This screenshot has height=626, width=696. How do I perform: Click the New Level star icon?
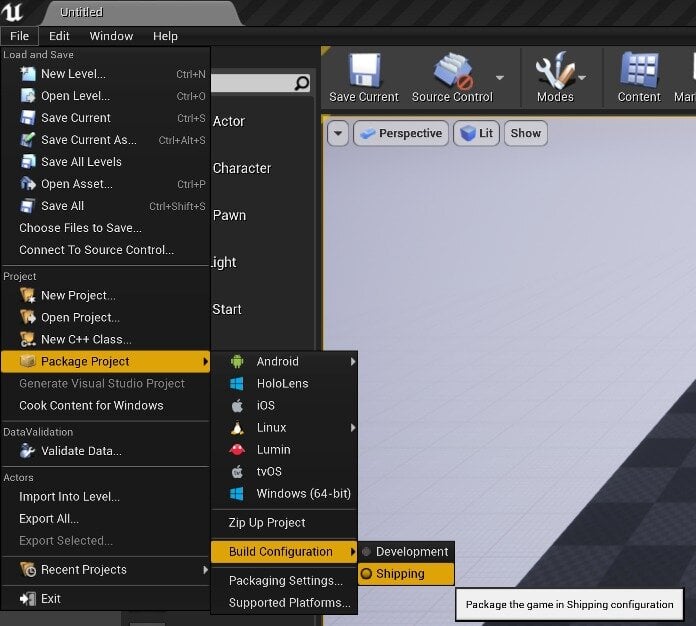[28, 74]
